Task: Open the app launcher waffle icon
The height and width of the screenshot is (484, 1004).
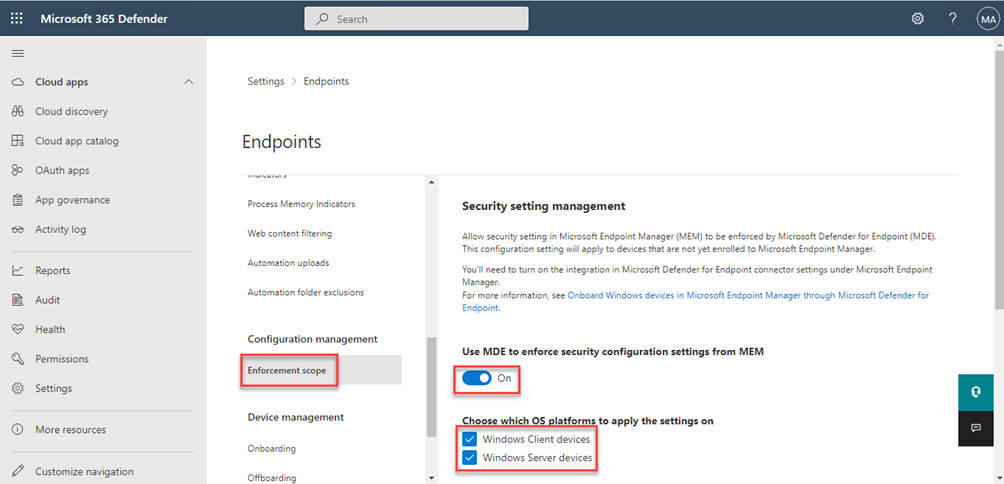Action: tap(17, 19)
